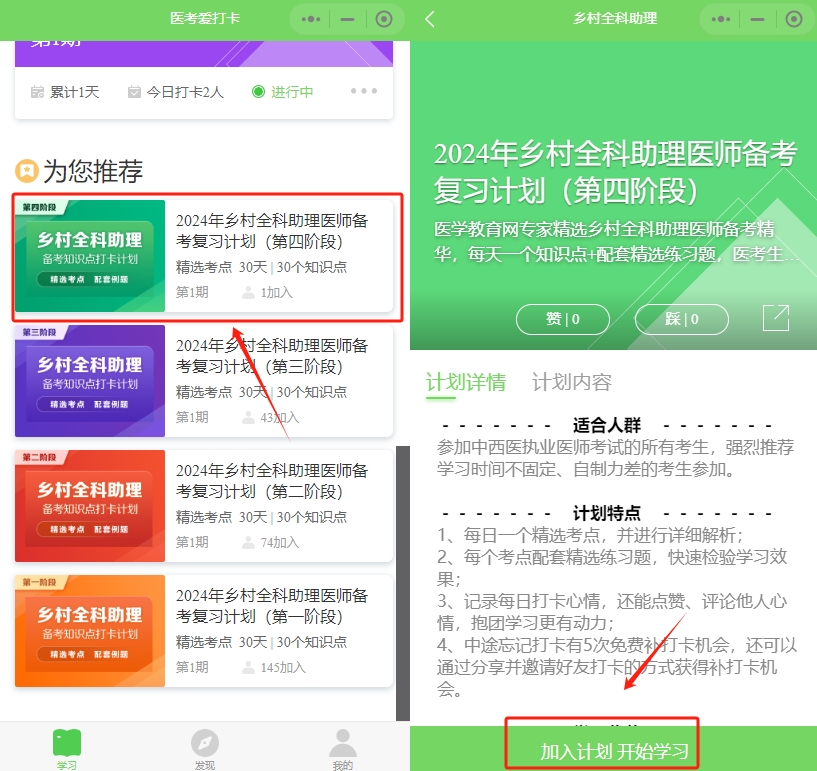Open the more options dots beside 进行中
Image resolution: width=817 pixels, height=771 pixels.
364,92
